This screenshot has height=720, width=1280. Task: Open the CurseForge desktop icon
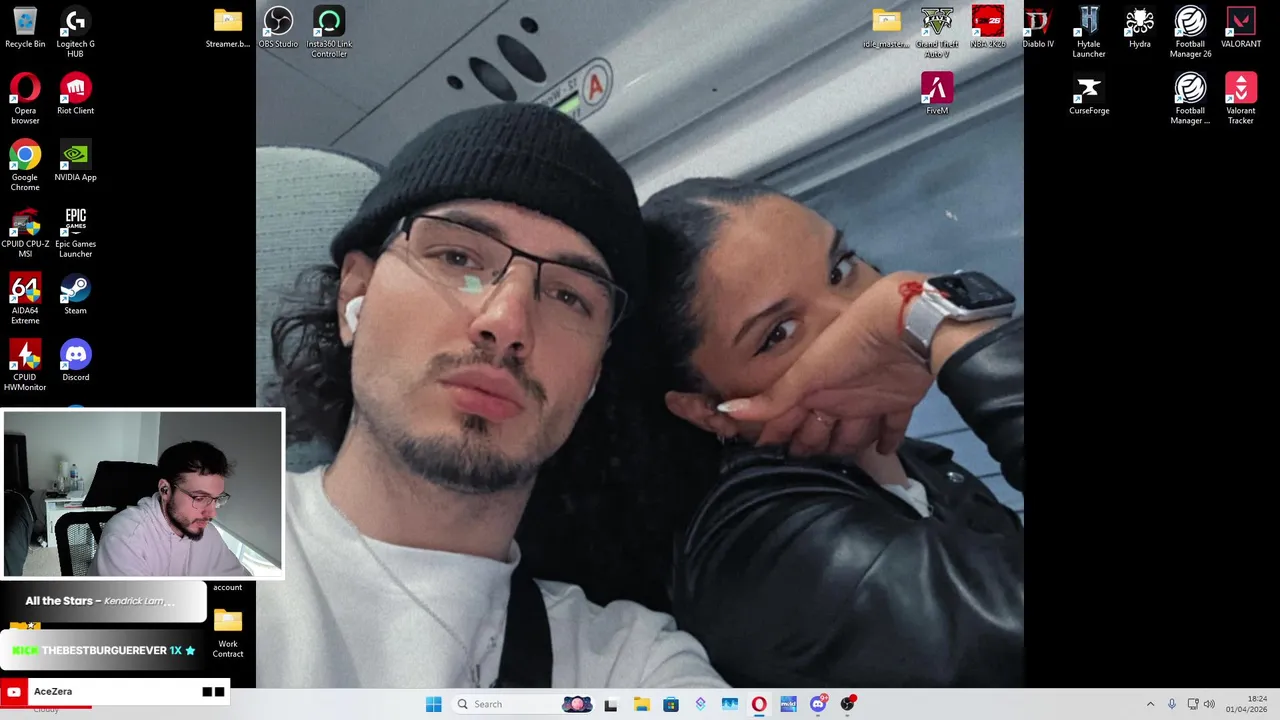click(x=1089, y=94)
